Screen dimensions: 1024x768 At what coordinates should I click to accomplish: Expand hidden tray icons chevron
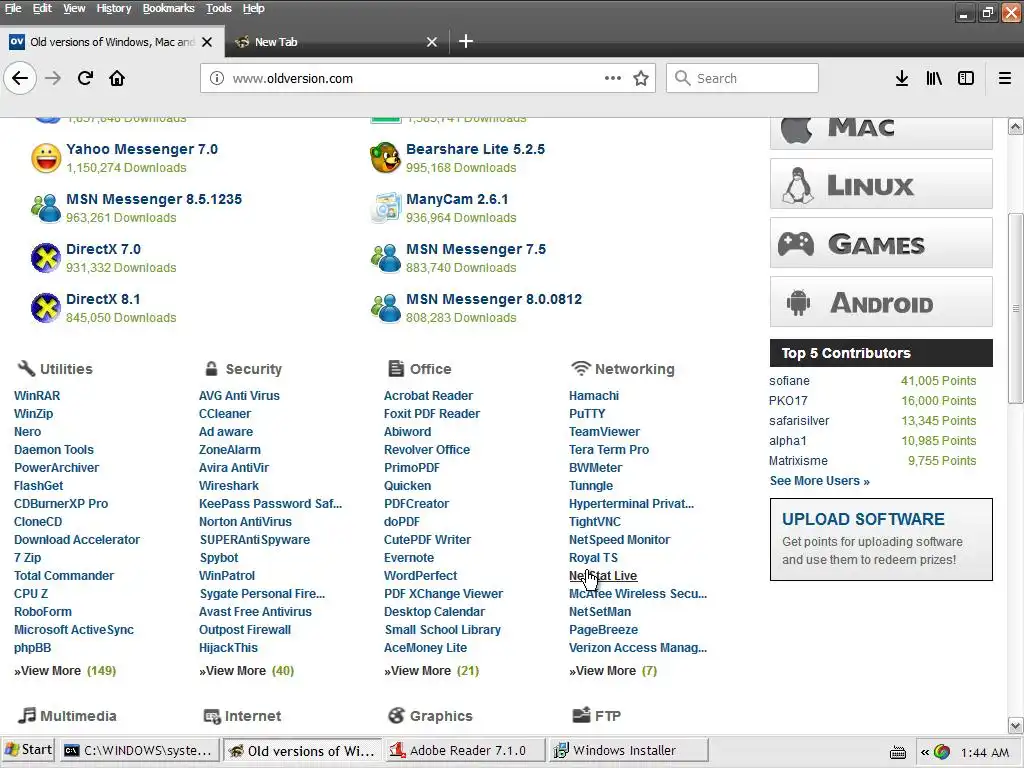click(924, 753)
